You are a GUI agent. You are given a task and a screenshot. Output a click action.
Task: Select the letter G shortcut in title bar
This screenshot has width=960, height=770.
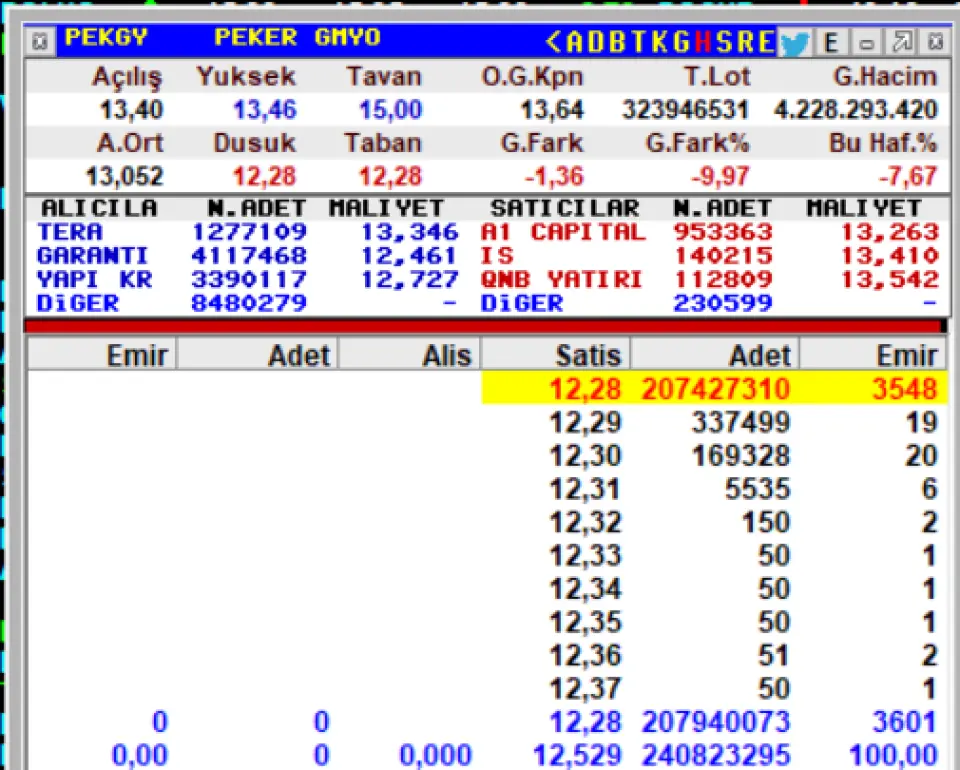coord(680,41)
